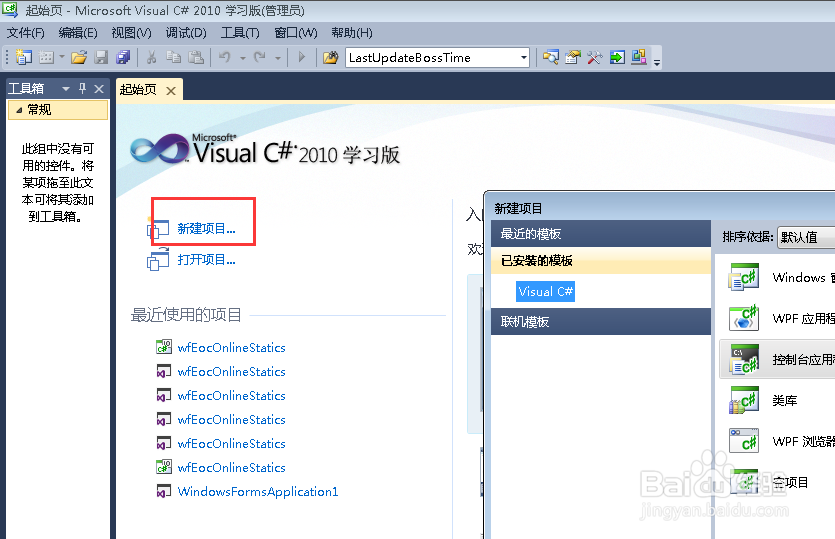835x539 pixels.
Task: Open Solution Explorer from the toolbar icon
Action: (551, 57)
